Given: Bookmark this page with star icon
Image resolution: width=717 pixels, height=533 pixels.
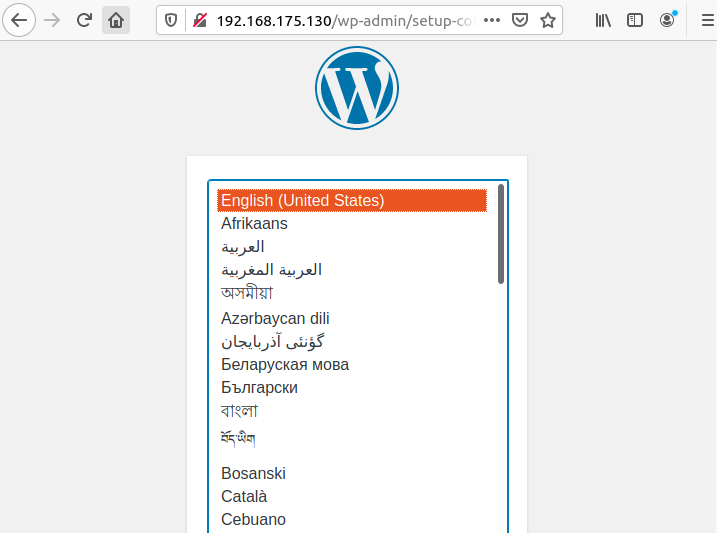Looking at the screenshot, I should pos(547,20).
